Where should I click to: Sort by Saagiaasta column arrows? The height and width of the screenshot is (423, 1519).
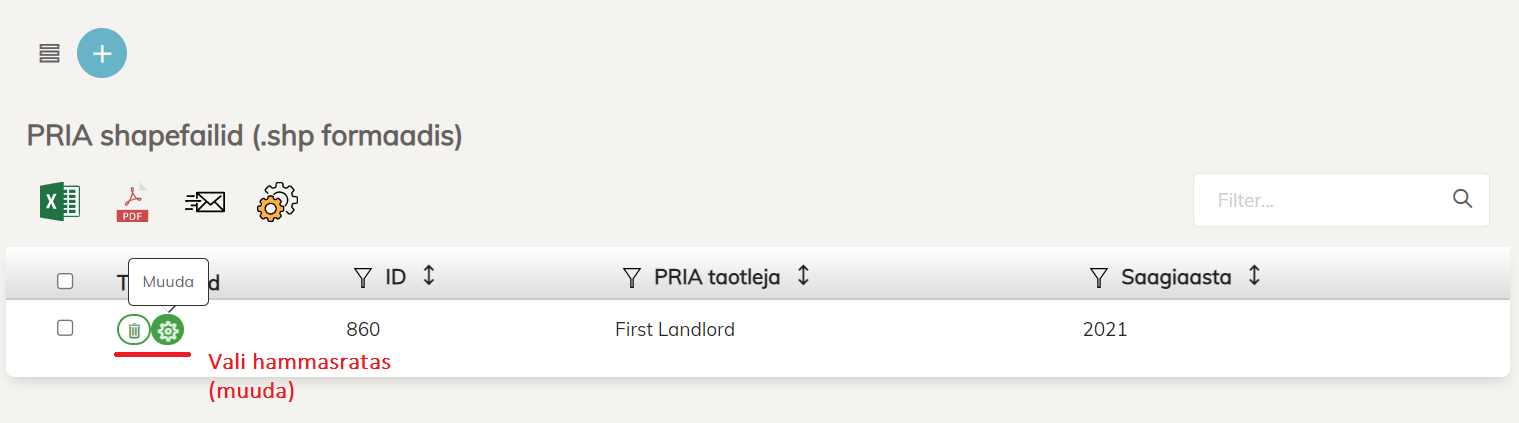click(1254, 276)
